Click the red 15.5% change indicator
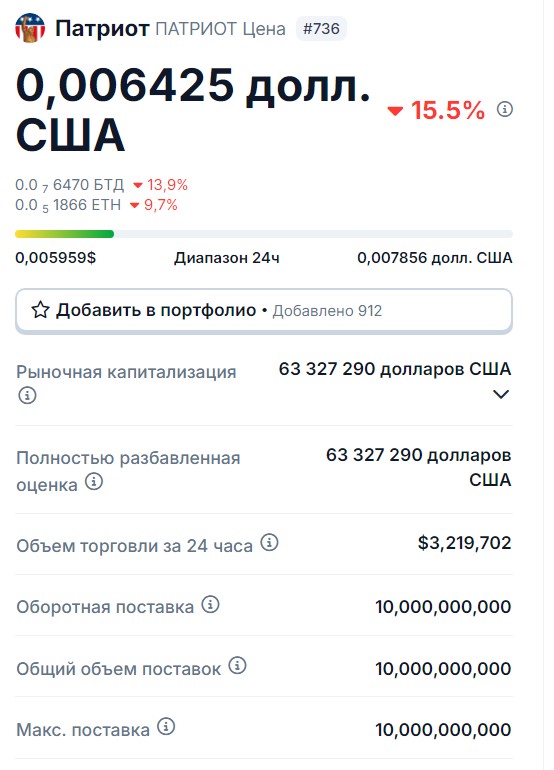 click(x=436, y=110)
